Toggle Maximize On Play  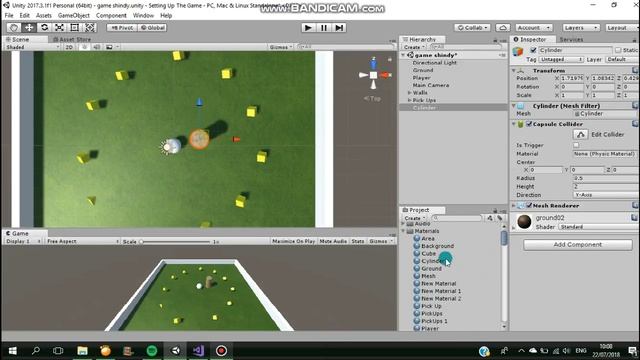(293, 241)
